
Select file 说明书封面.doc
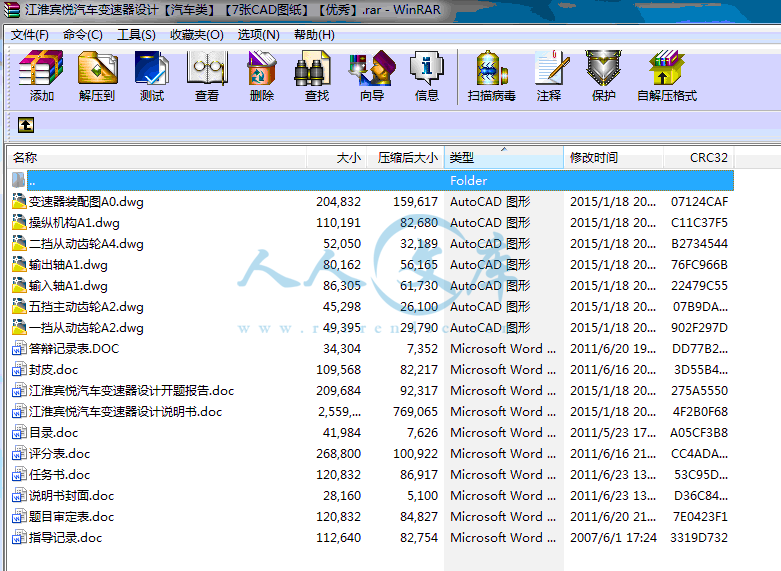point(71,495)
